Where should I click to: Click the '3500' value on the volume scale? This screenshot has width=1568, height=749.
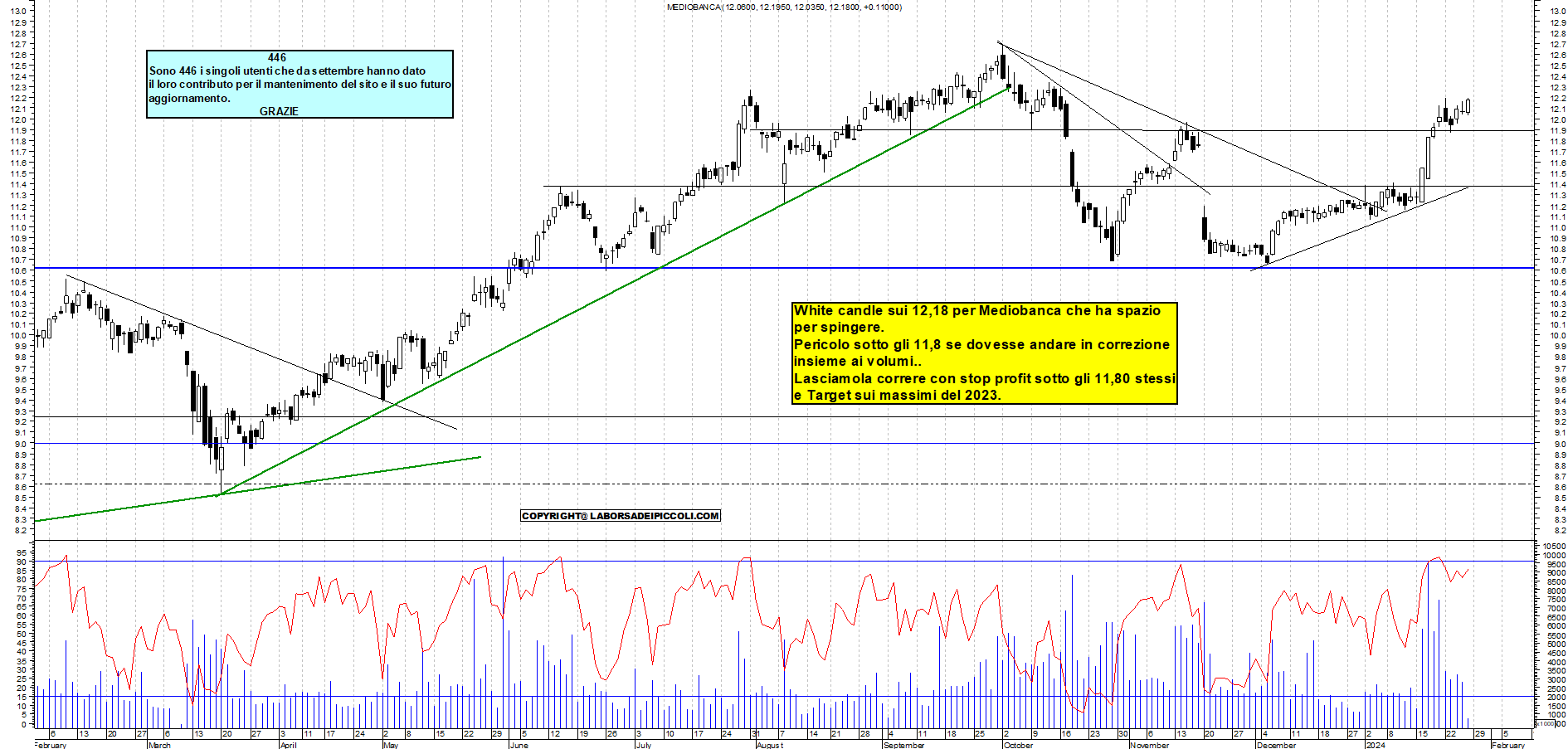click(1556, 670)
